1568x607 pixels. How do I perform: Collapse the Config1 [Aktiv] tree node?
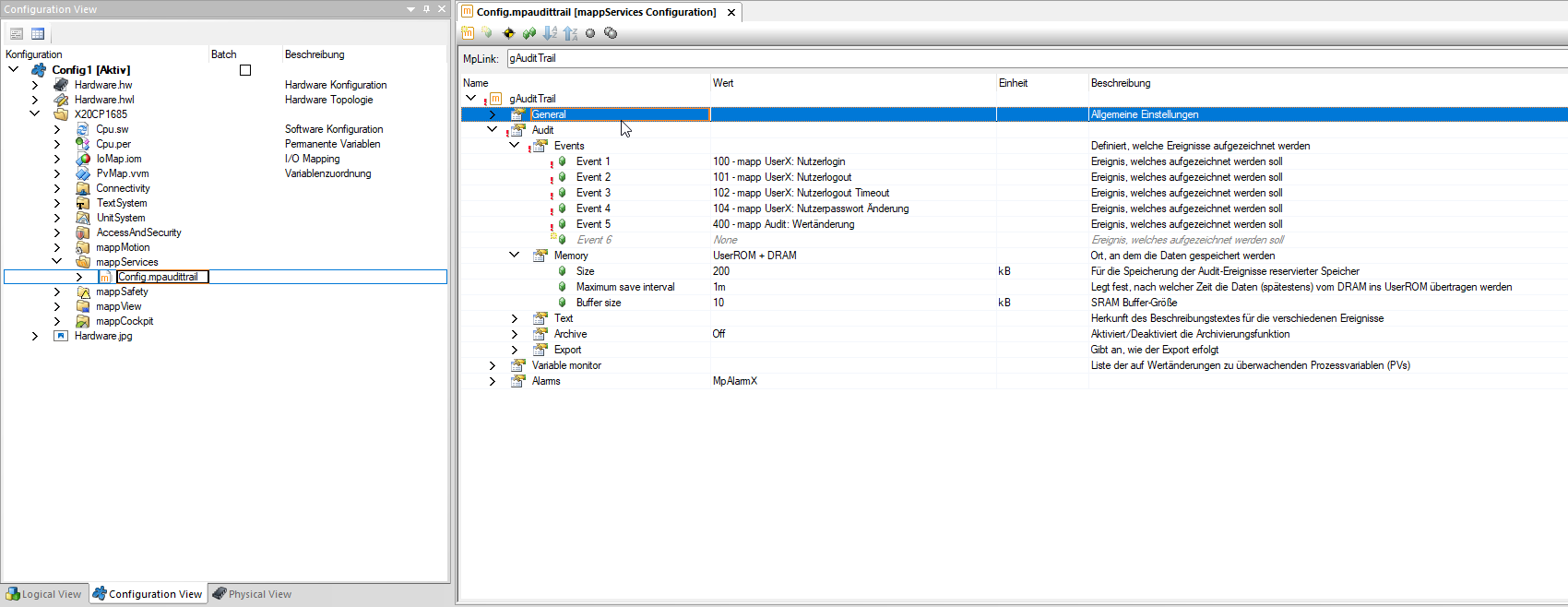14,70
